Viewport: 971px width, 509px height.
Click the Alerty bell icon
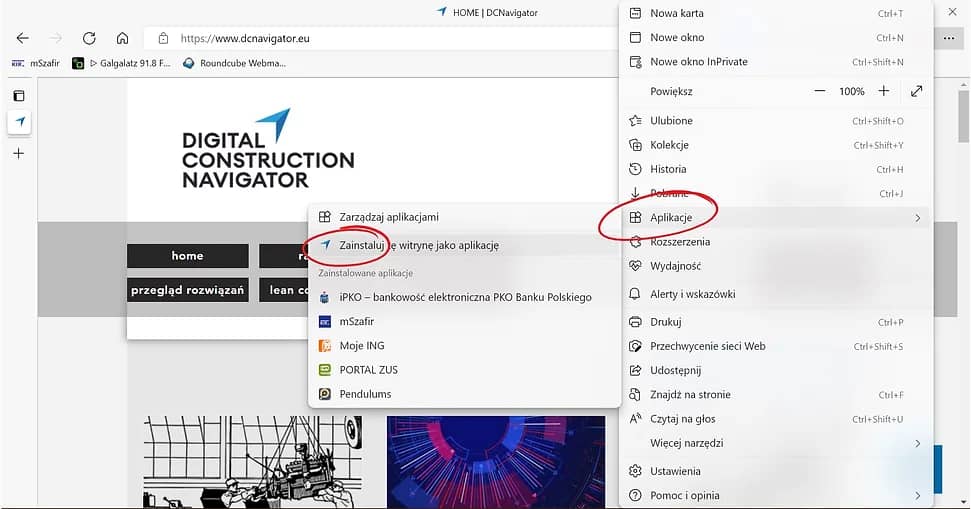[635, 294]
